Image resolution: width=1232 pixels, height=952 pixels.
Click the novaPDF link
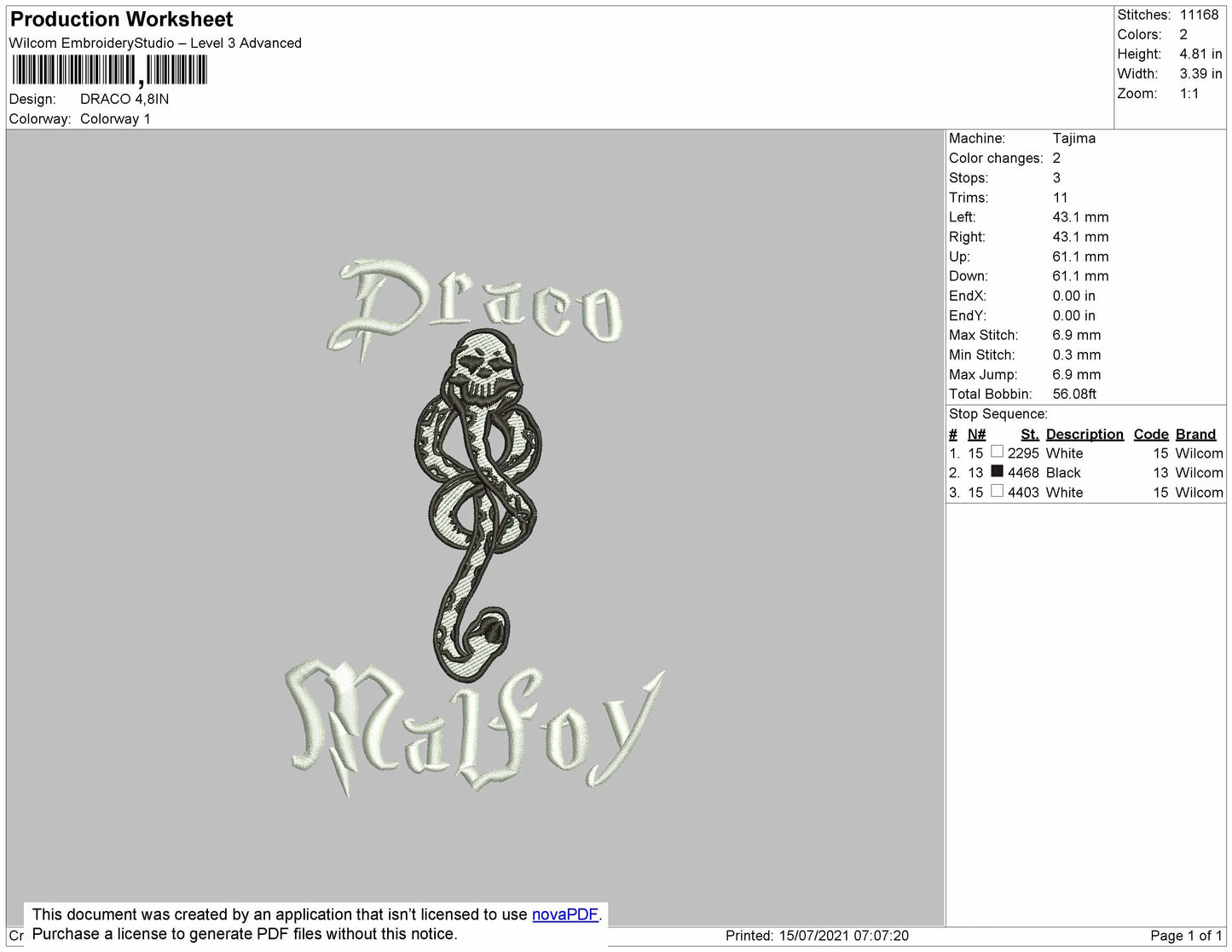(x=565, y=914)
